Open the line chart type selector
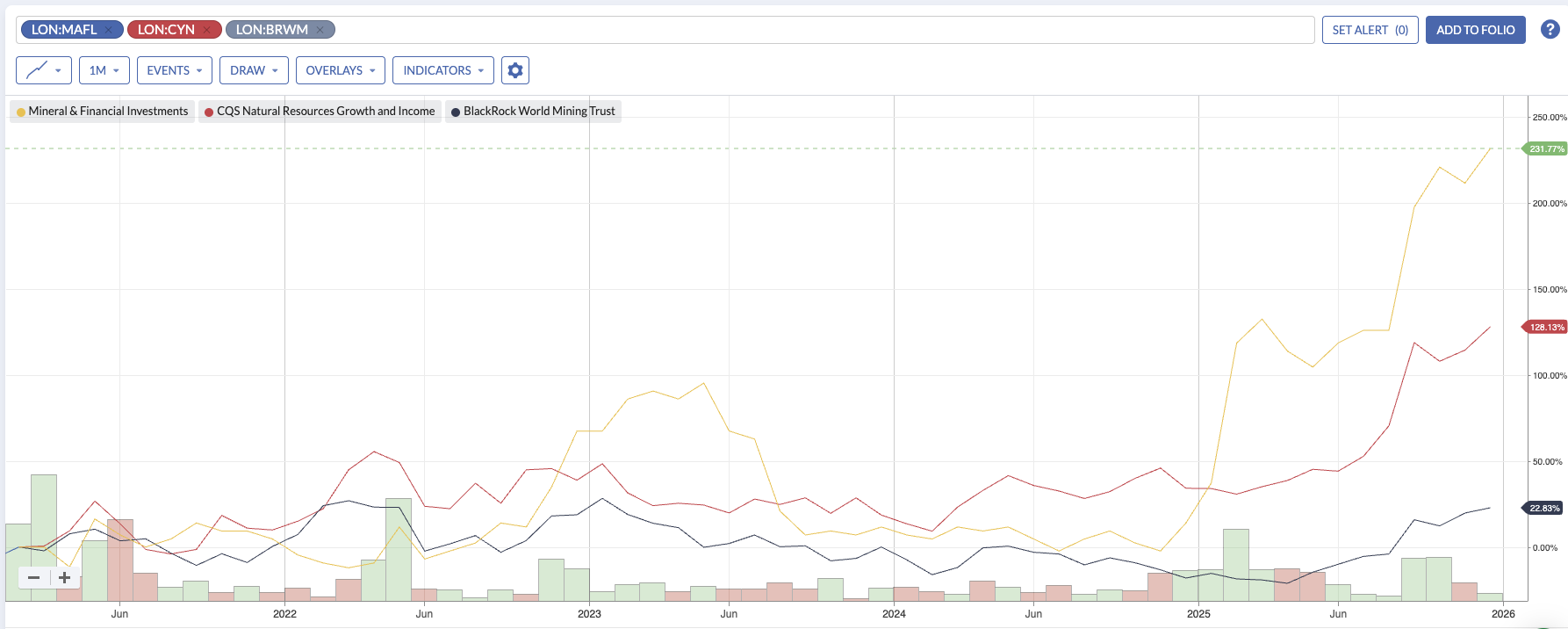 pos(44,70)
